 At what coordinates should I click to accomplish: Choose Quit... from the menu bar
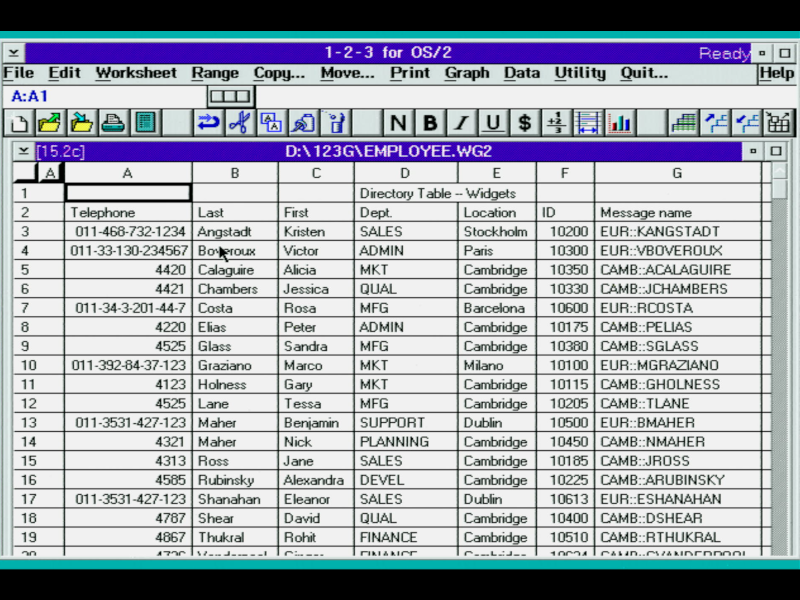coord(644,73)
